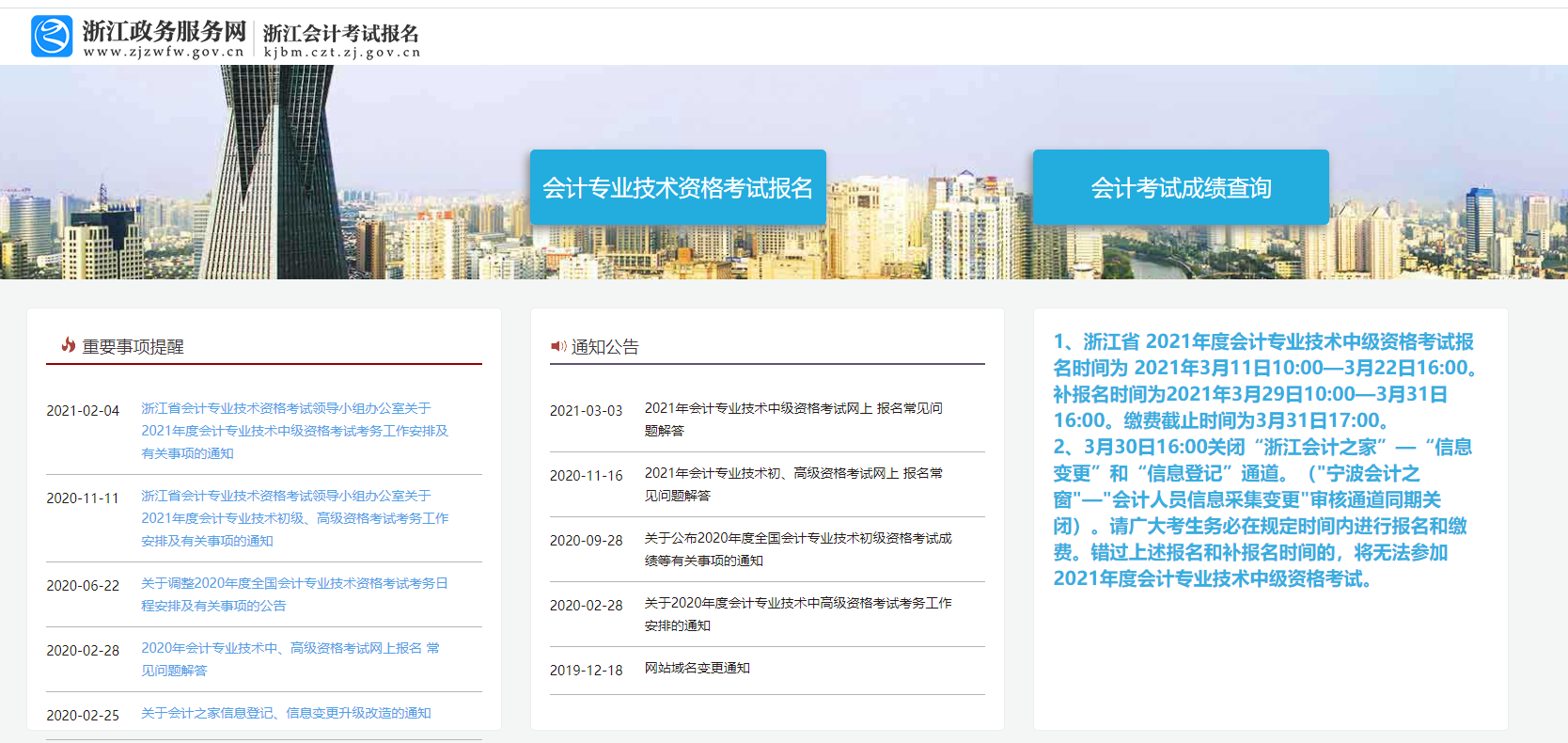The width and height of the screenshot is (1568, 743).
Task: Click the 浙江会计考试报名 header title
Action: [x=341, y=33]
